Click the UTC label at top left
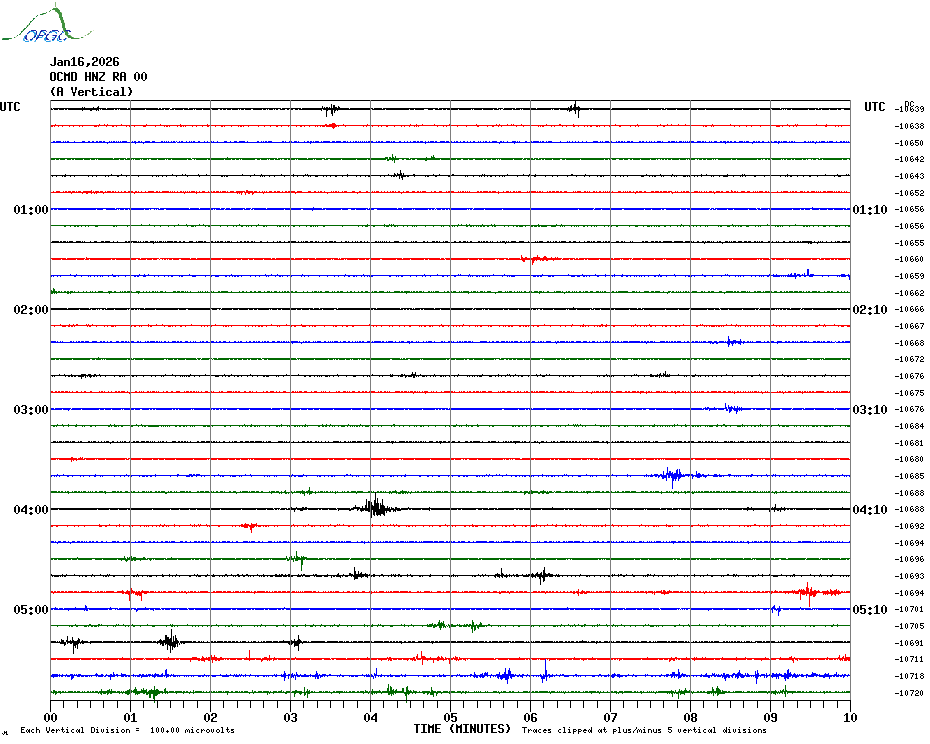The width and height of the screenshot is (930, 744). click(10, 107)
